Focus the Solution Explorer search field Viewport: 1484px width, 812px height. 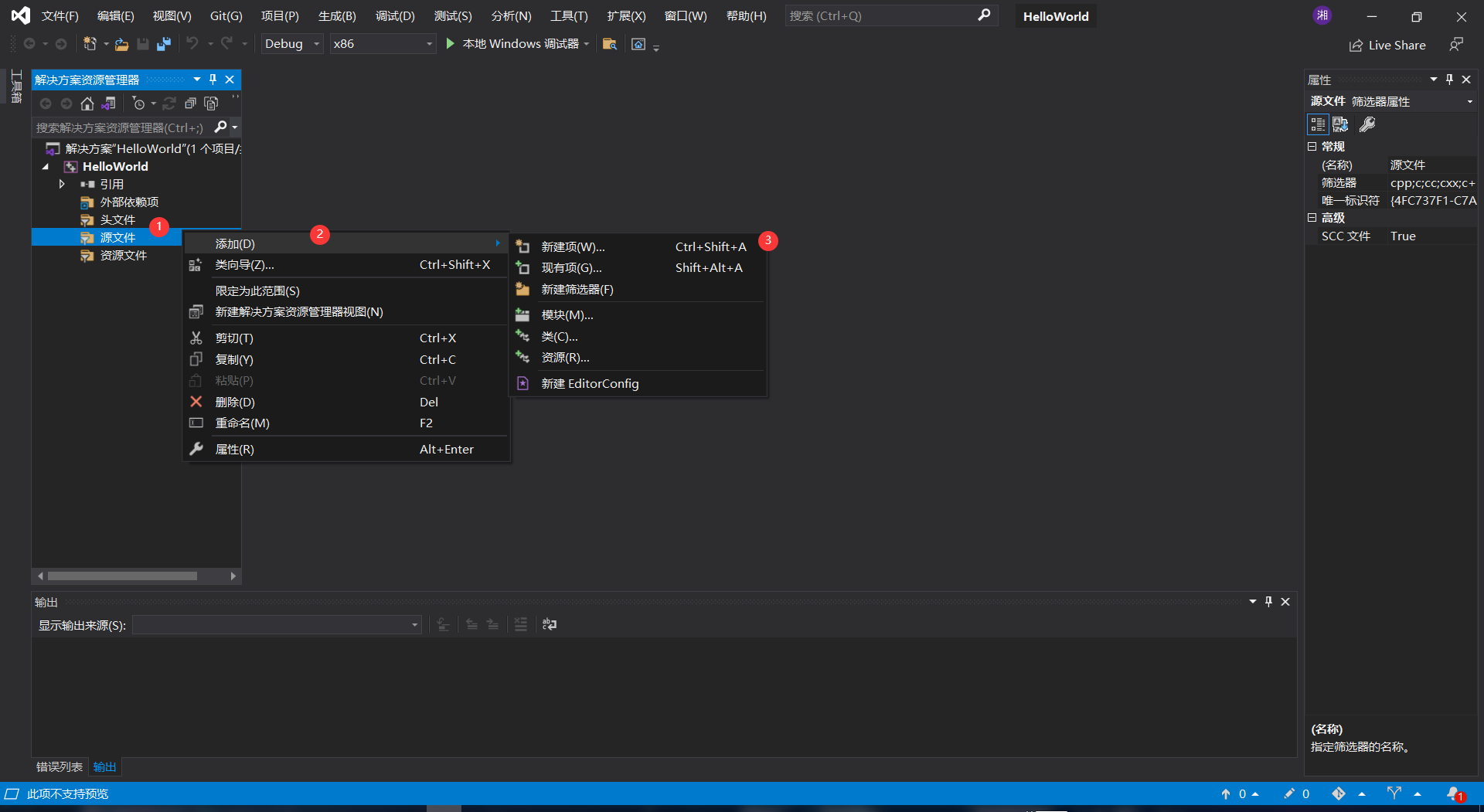tap(120, 127)
